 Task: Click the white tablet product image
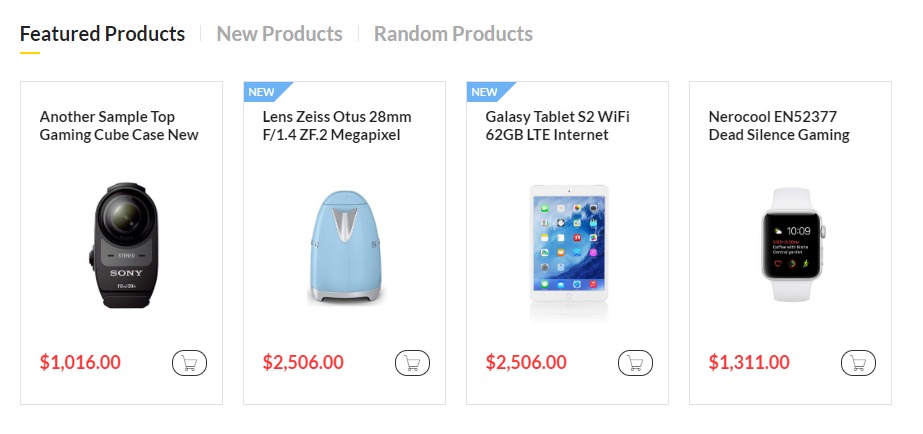[568, 243]
